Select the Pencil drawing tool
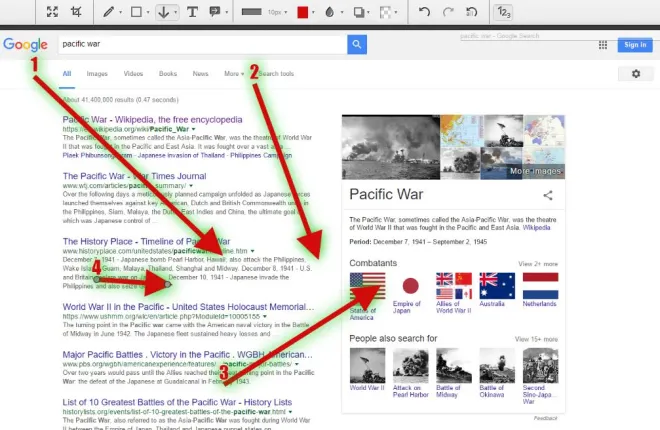This screenshot has width=660, height=430. coord(109,12)
